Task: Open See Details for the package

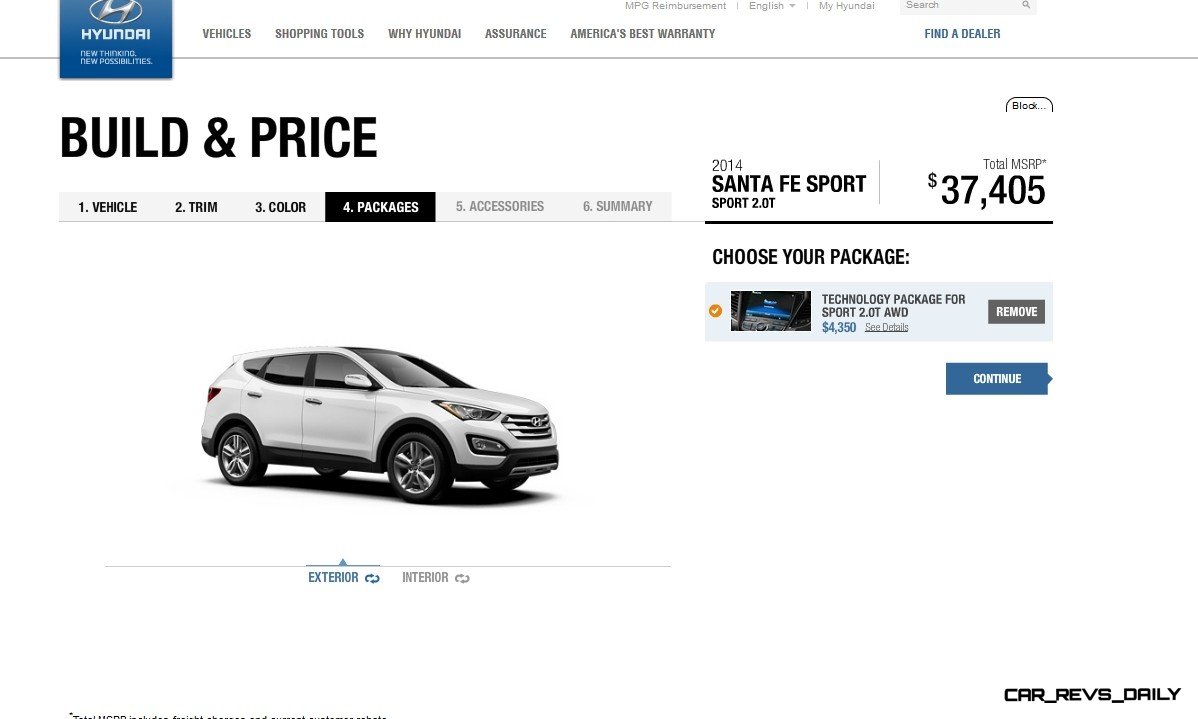Action: pyautogui.click(x=886, y=327)
